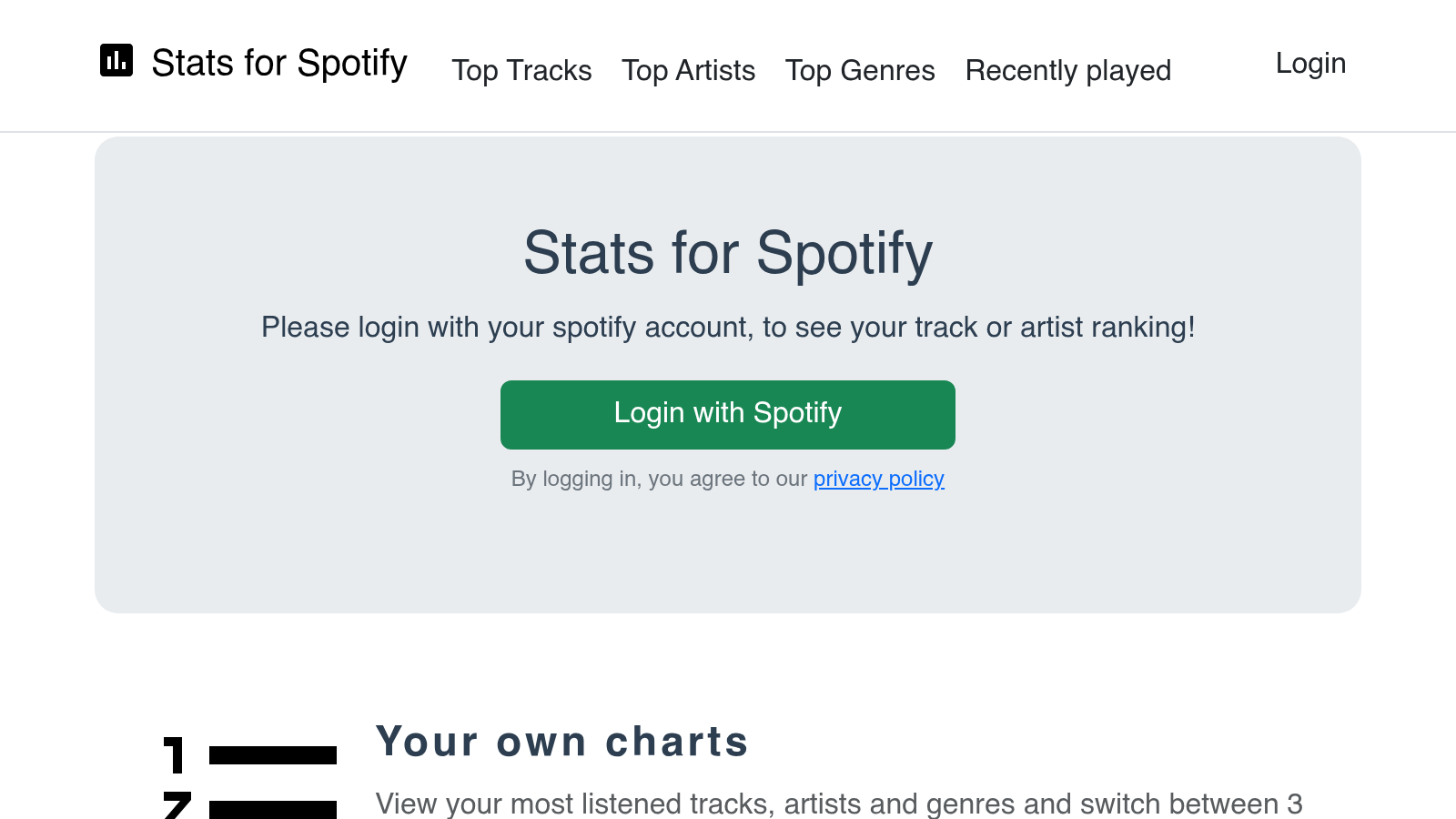This screenshot has width=1456, height=819.
Task: Click the Your own charts heading
Action: [562, 742]
